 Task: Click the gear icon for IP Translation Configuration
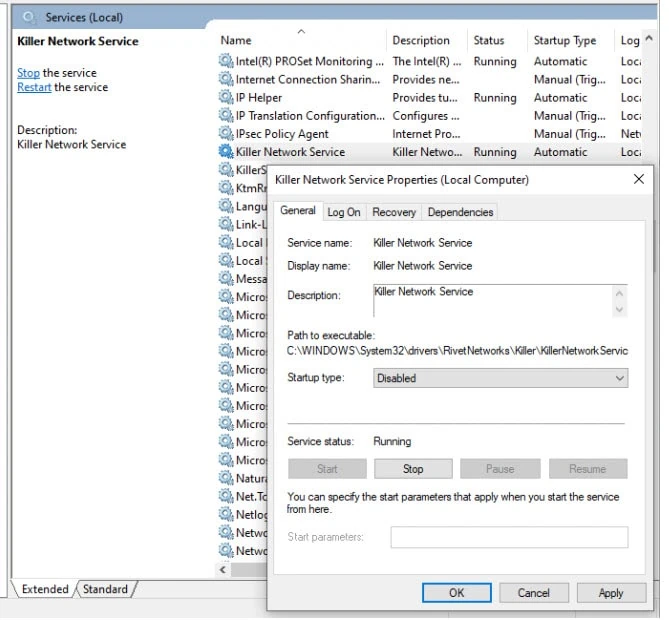[x=226, y=115]
